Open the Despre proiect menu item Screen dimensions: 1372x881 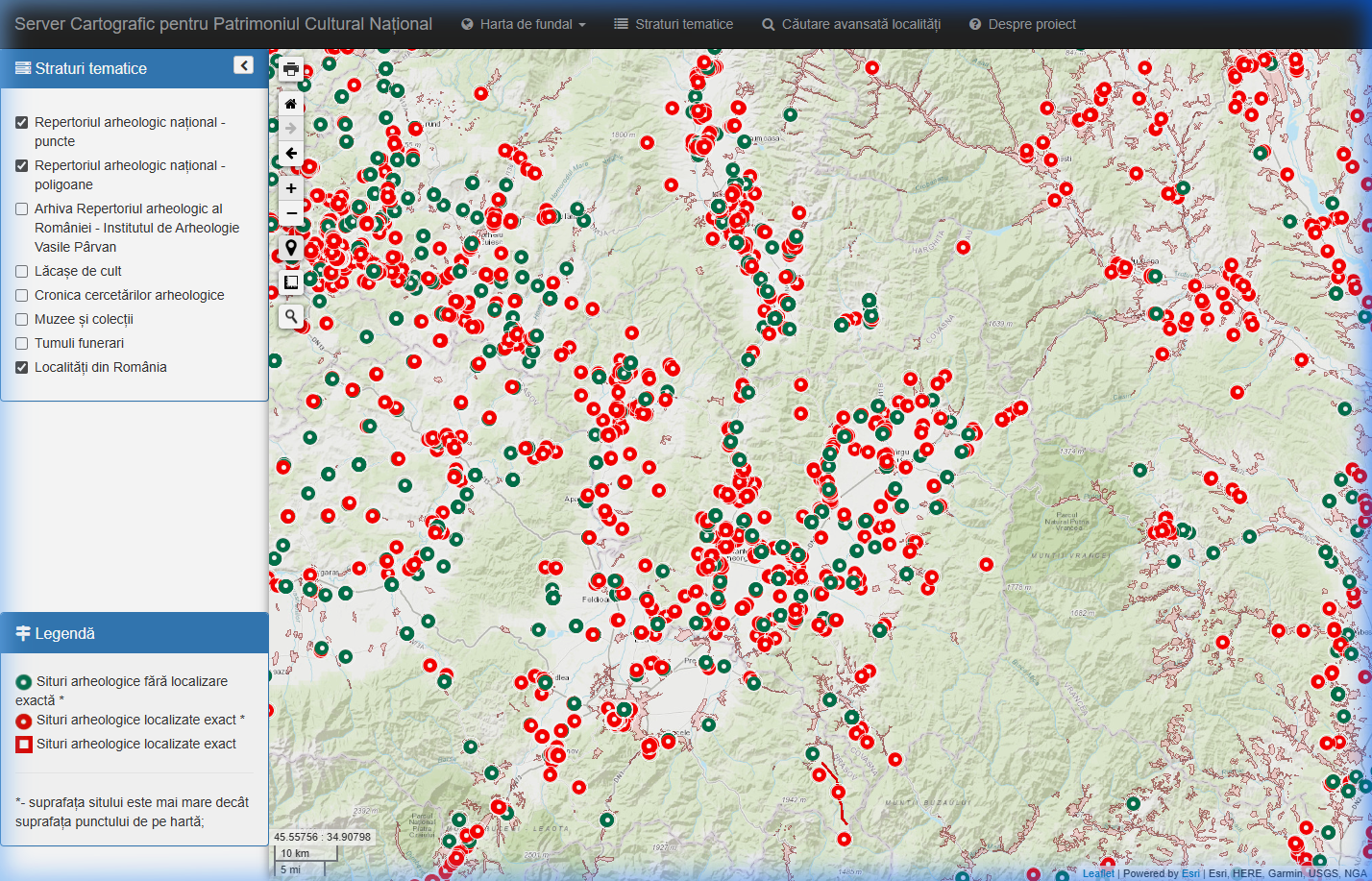point(1021,25)
